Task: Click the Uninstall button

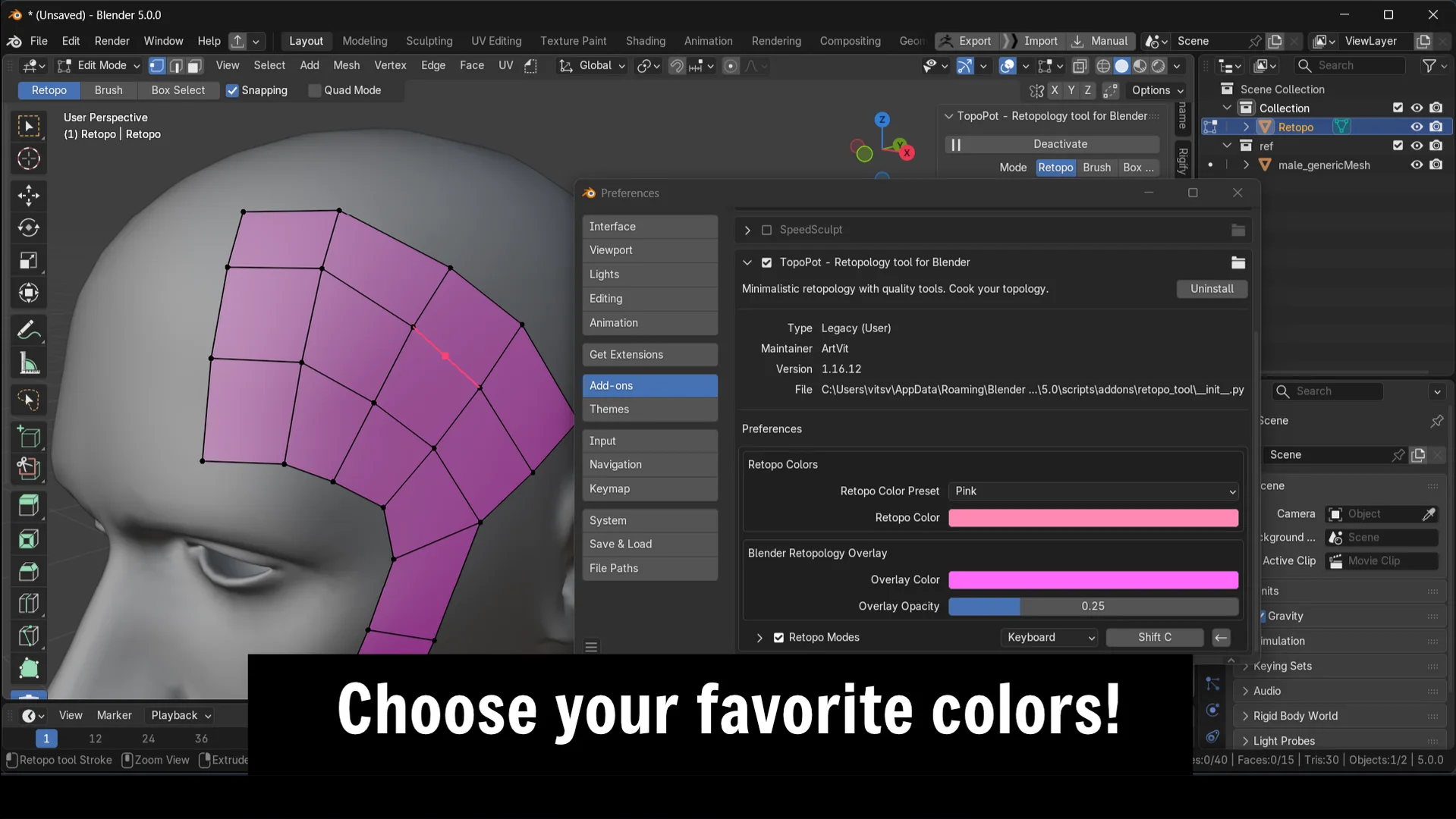Action: tap(1212, 289)
